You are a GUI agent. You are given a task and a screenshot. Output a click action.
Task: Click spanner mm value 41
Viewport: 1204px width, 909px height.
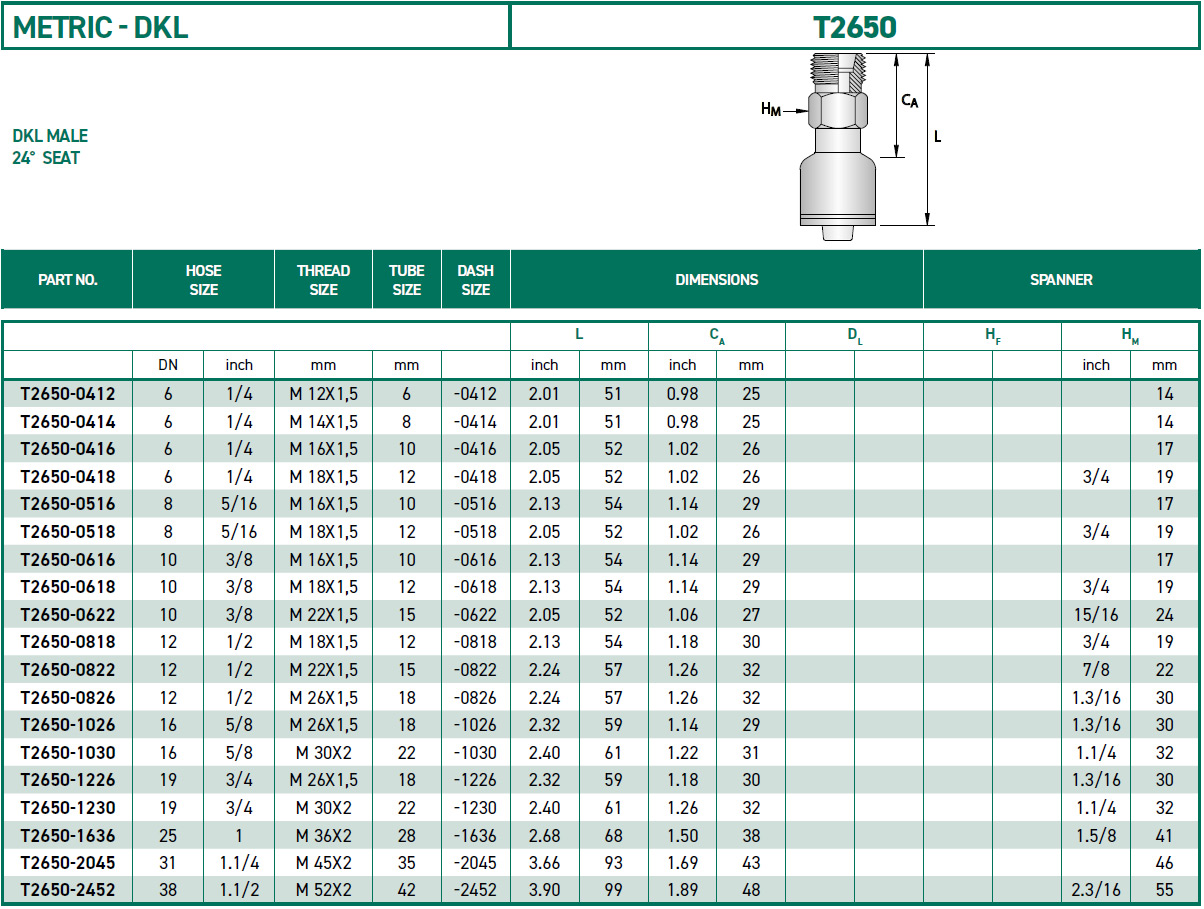1165,835
